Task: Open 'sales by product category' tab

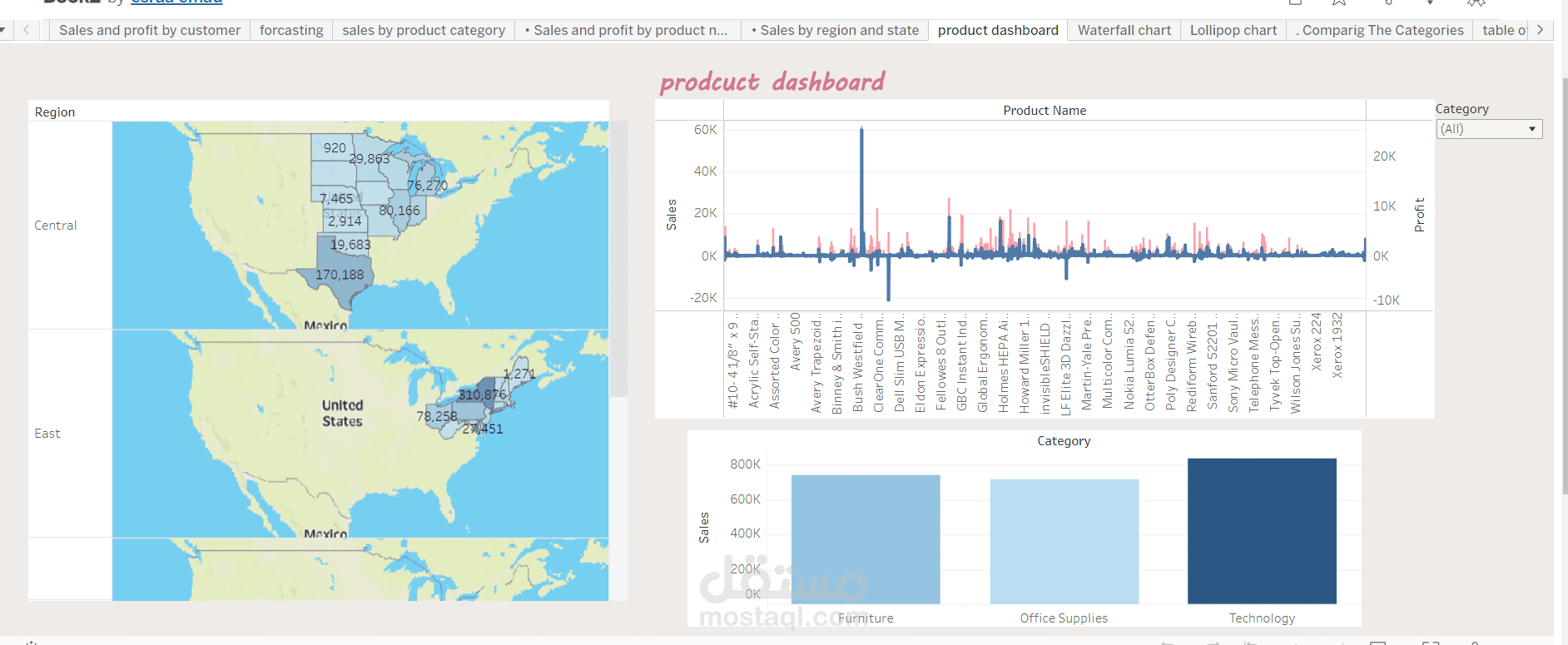Action: [424, 30]
